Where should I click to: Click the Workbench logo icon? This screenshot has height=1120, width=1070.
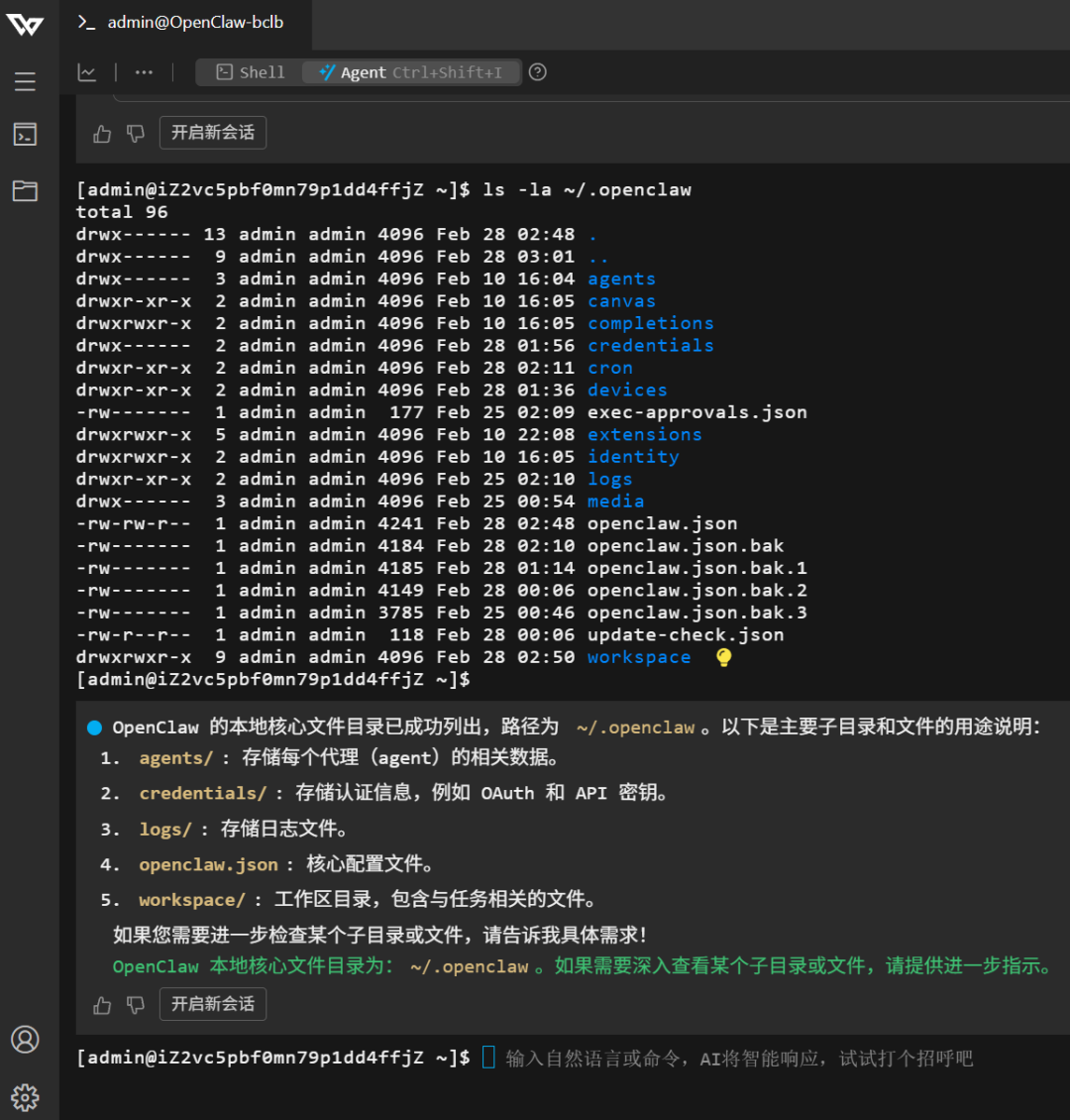25,25
